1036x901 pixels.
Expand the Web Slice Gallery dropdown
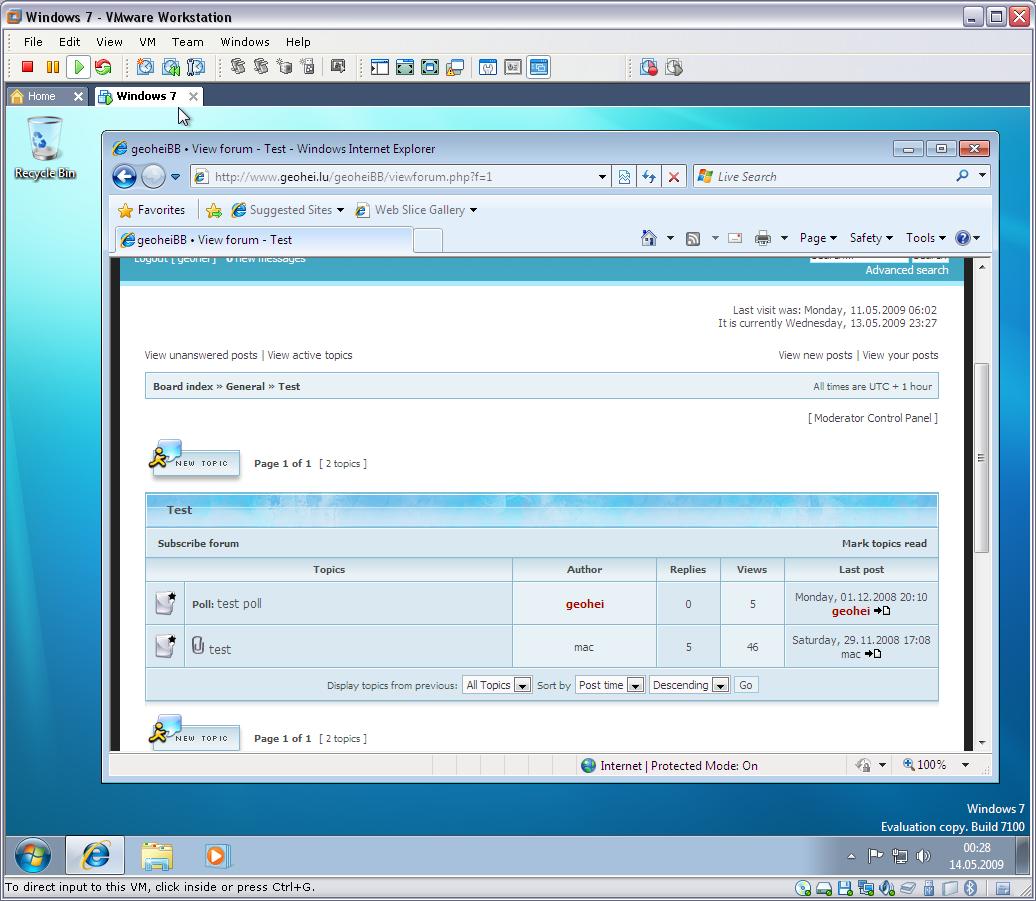pos(473,210)
